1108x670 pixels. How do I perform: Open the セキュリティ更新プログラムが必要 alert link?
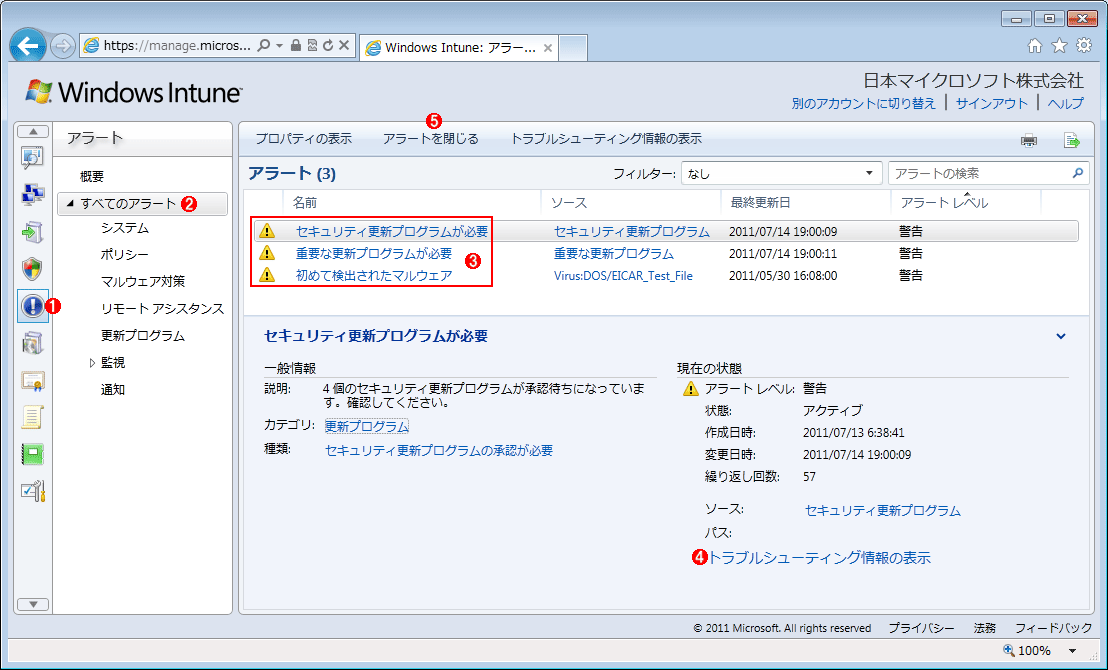click(x=391, y=232)
